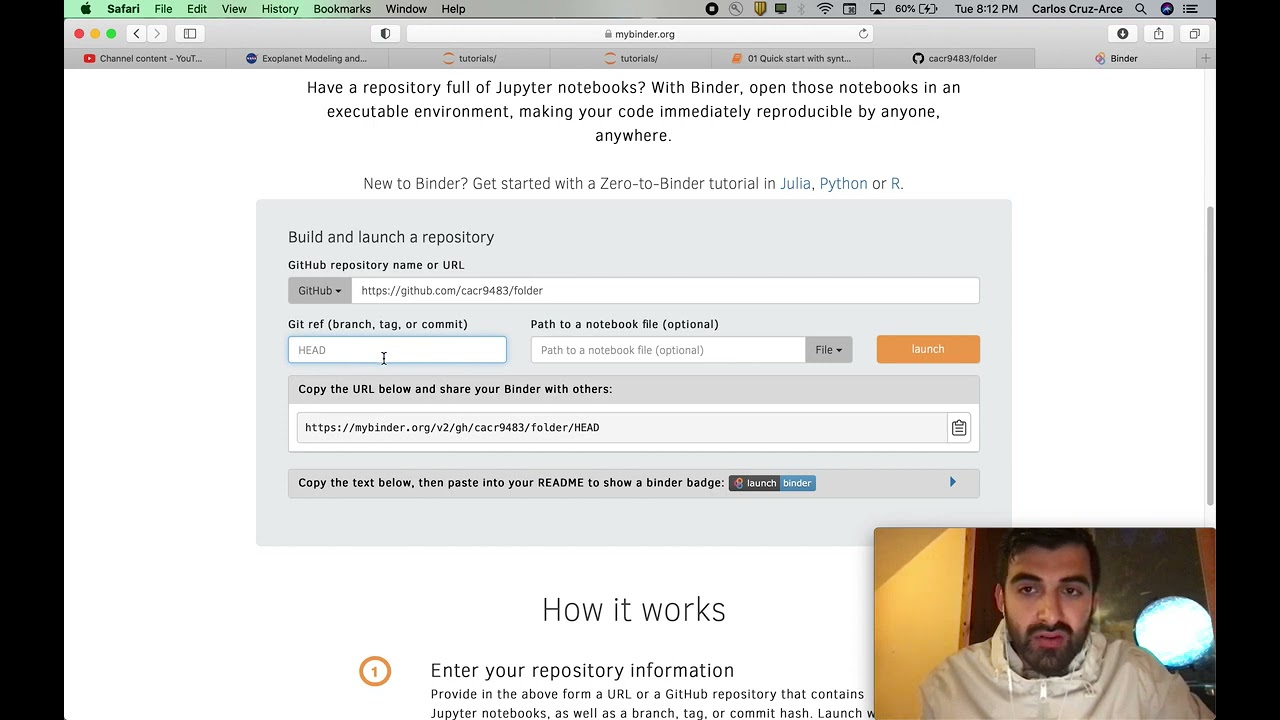Select the Binder tab
The height and width of the screenshot is (720, 1280).
[1116, 58]
